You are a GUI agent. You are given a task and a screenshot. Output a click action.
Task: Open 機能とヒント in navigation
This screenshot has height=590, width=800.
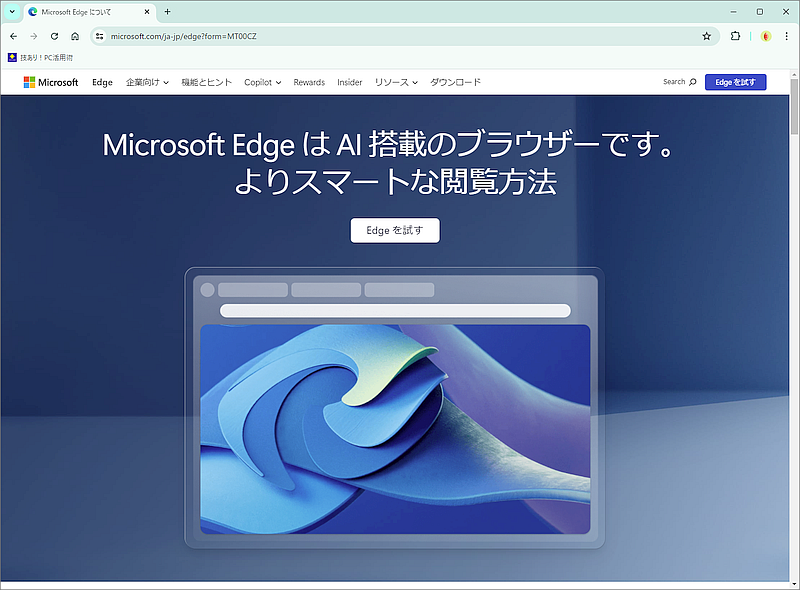[x=207, y=82]
